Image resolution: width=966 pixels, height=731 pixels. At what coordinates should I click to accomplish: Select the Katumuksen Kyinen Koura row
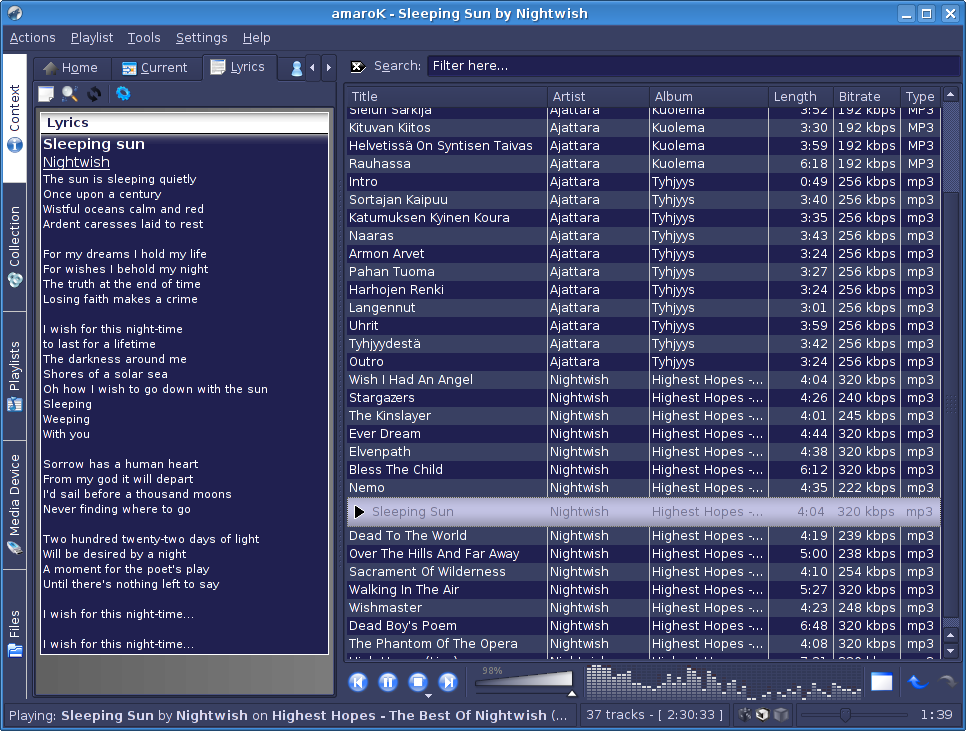[643, 218]
